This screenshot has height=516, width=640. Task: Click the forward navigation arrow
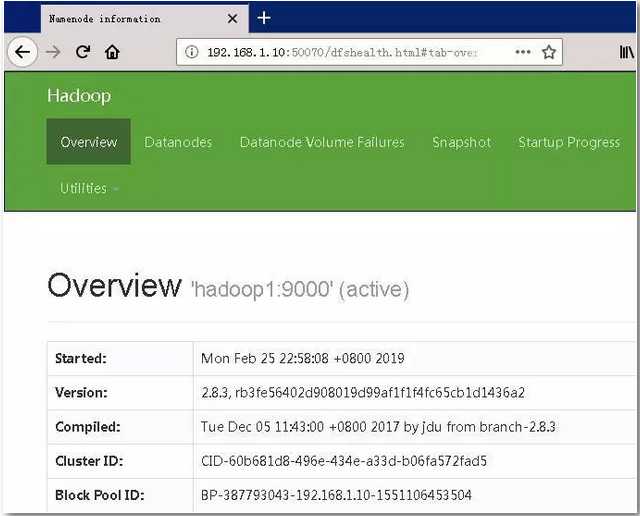53,52
